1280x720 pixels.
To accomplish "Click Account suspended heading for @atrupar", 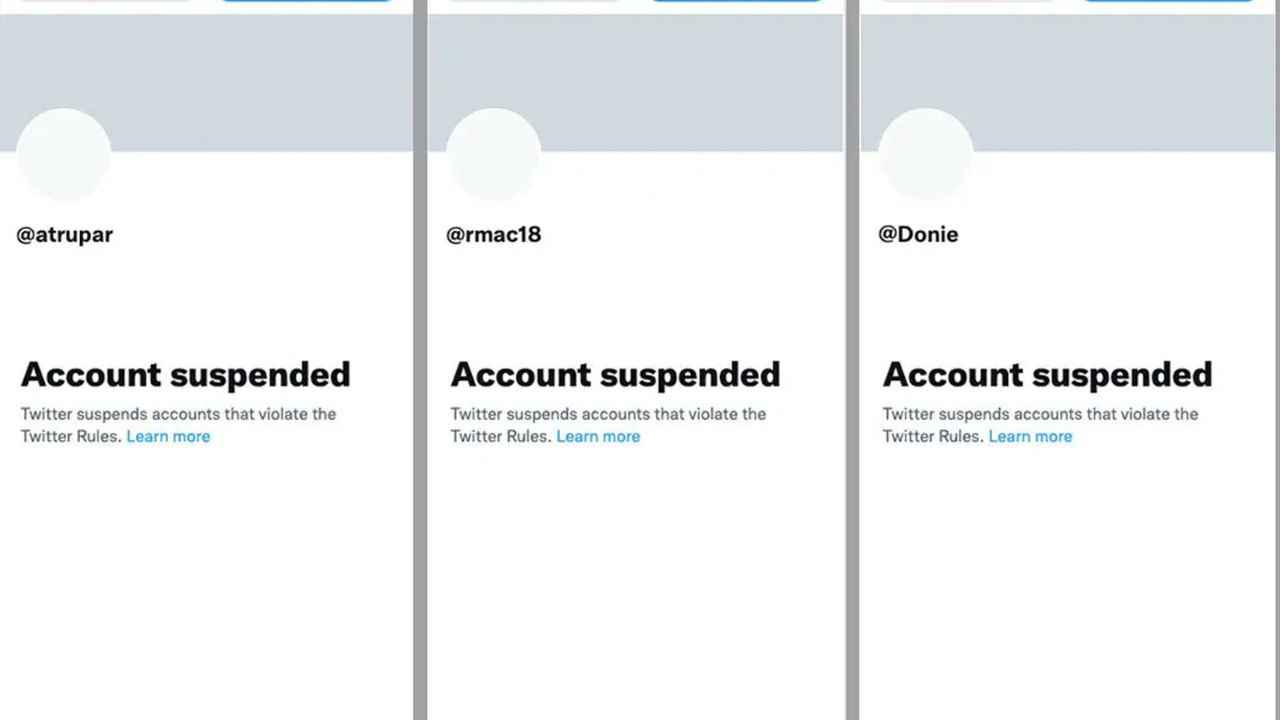I will tap(185, 375).
